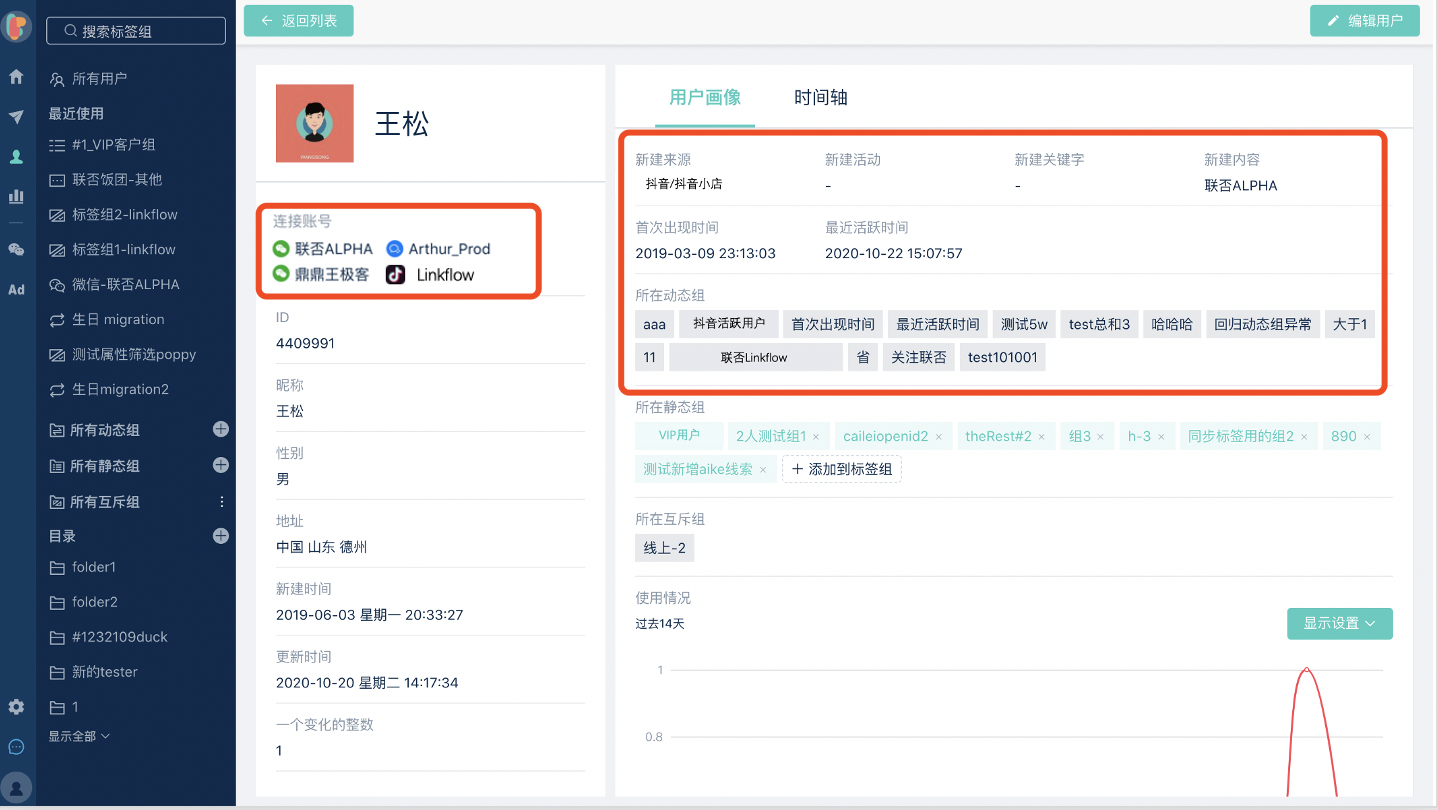The height and width of the screenshot is (810, 1438).
Task: Click the paper plane icon in the left rail
Action: 16,116
